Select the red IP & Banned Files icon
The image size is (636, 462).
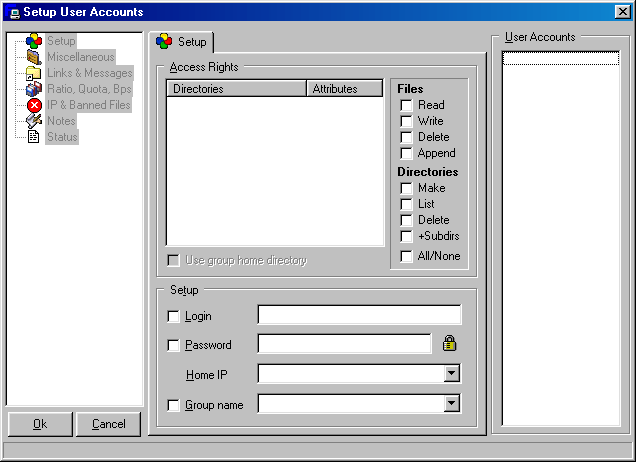click(34, 105)
